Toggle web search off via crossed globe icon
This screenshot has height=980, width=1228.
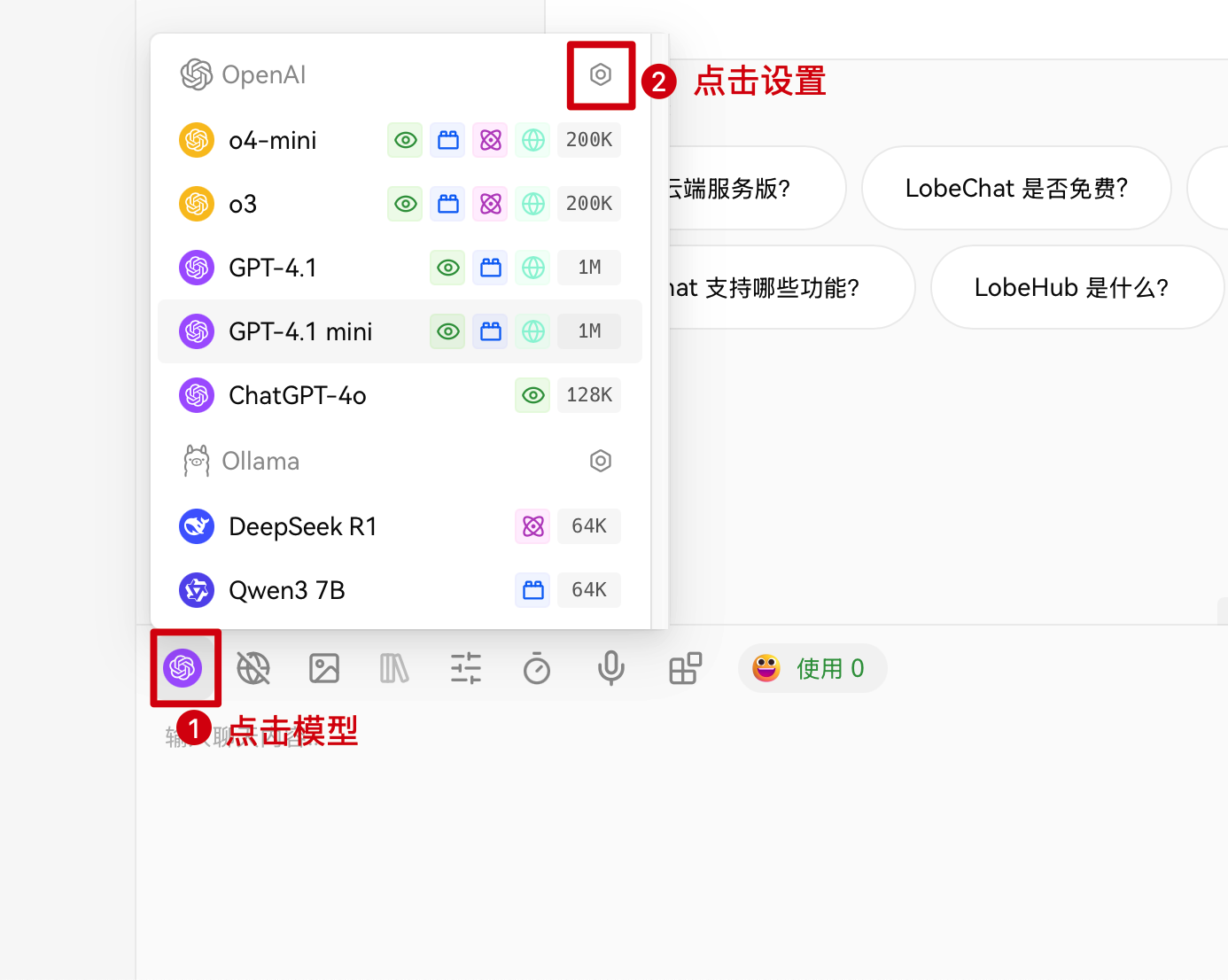tap(253, 668)
